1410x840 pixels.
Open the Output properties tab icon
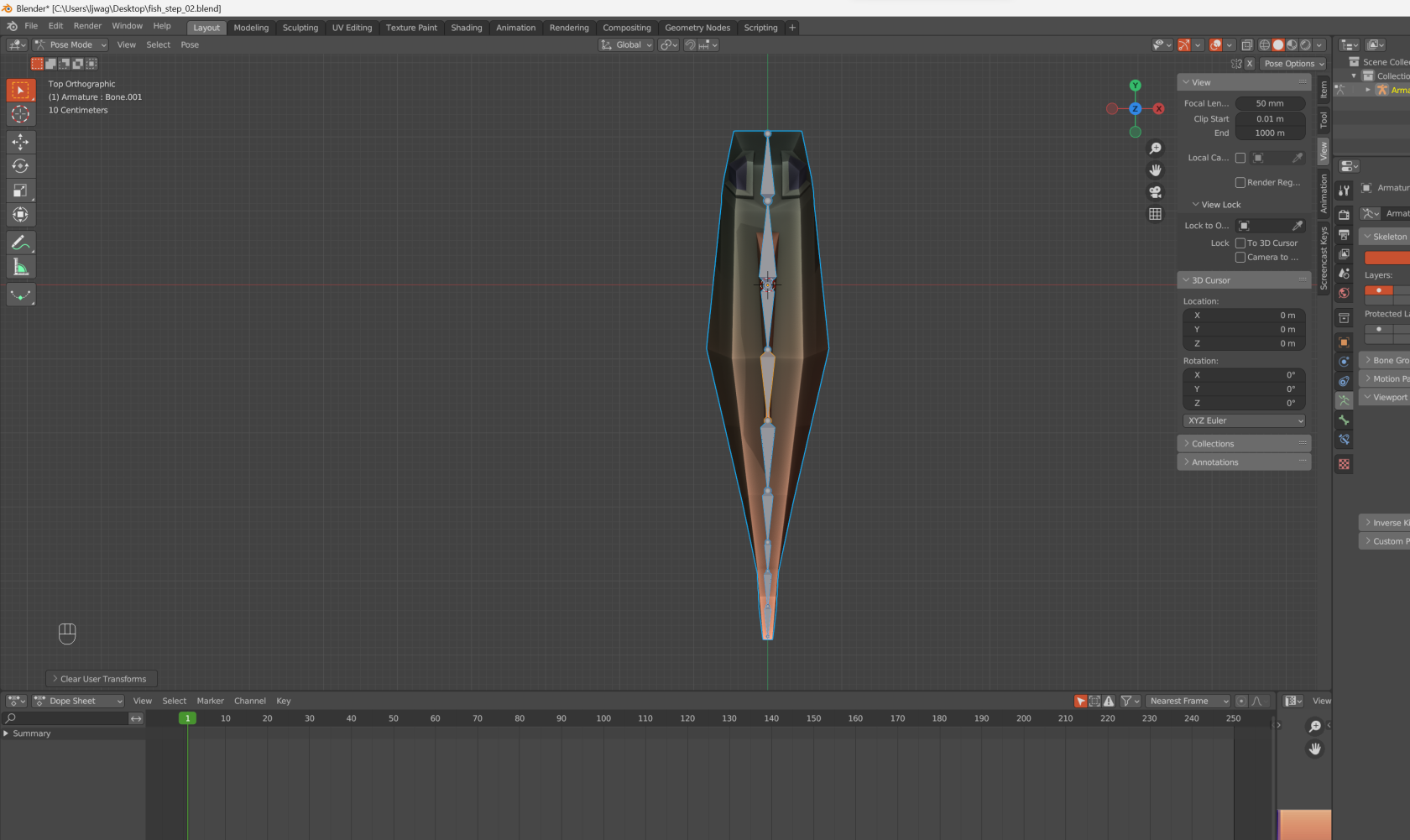pyautogui.click(x=1344, y=234)
